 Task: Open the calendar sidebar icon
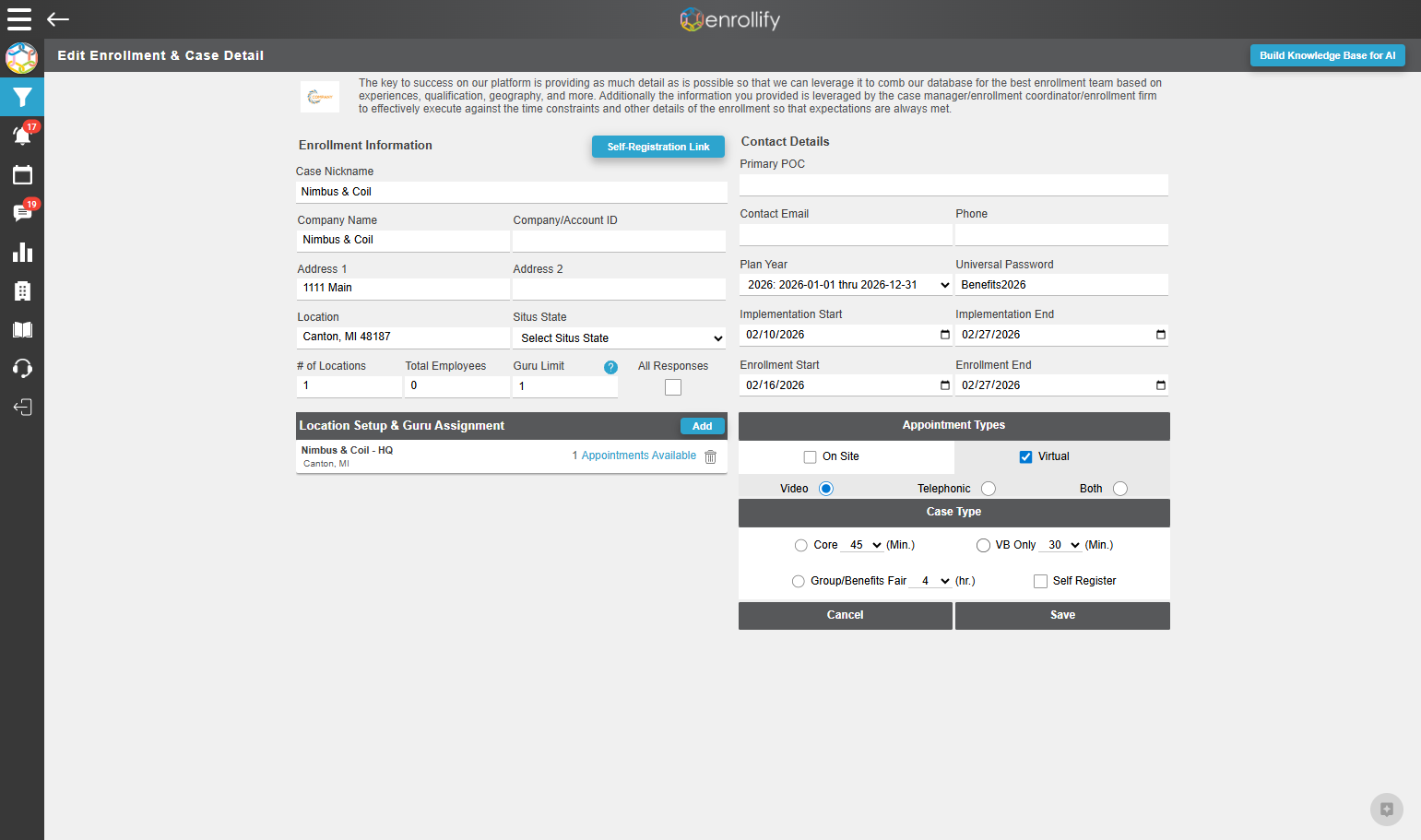(22, 174)
